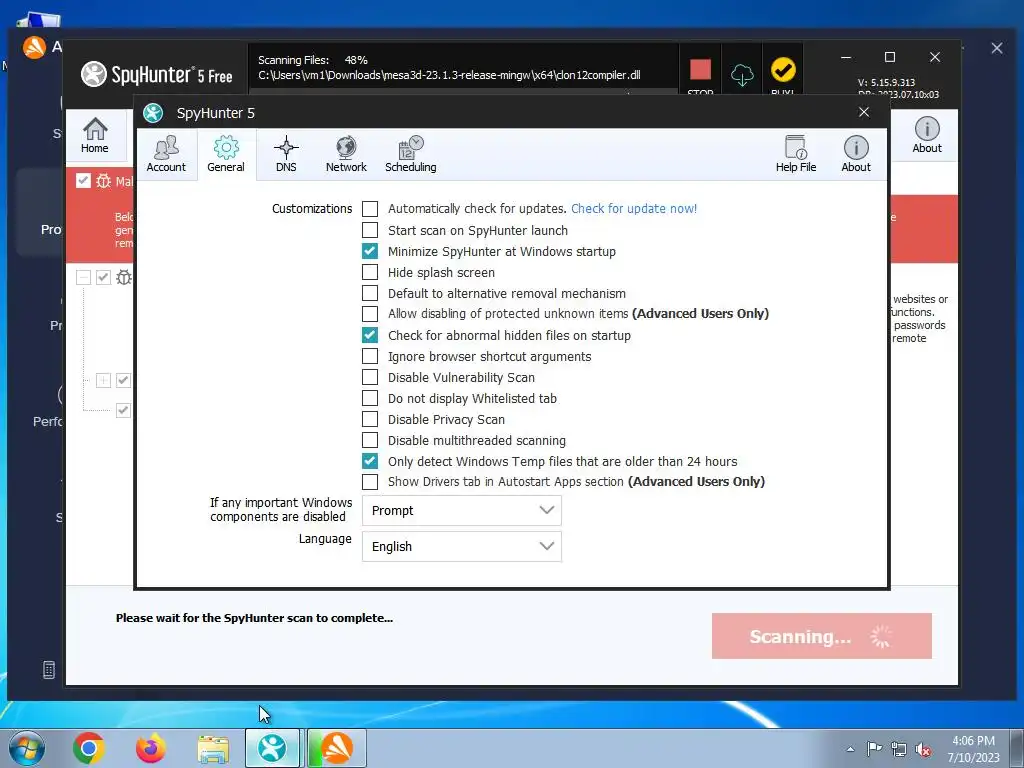Open the Network settings tab
Image resolution: width=1024 pixels, height=768 pixels.
[346, 154]
